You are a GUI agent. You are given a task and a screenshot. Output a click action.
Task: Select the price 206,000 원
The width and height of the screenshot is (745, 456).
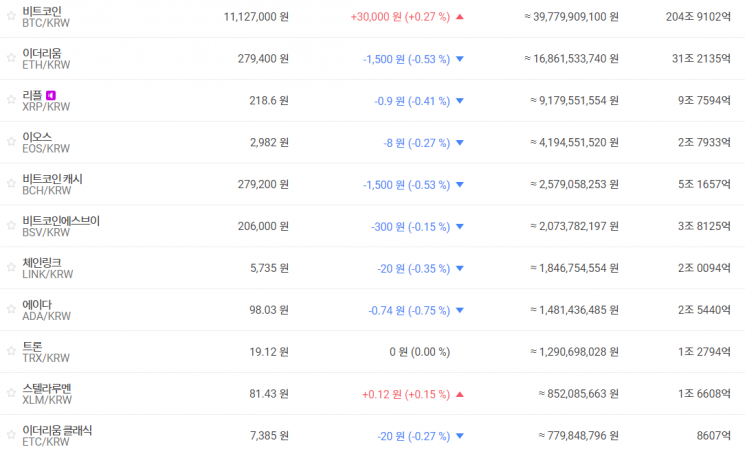tap(263, 226)
